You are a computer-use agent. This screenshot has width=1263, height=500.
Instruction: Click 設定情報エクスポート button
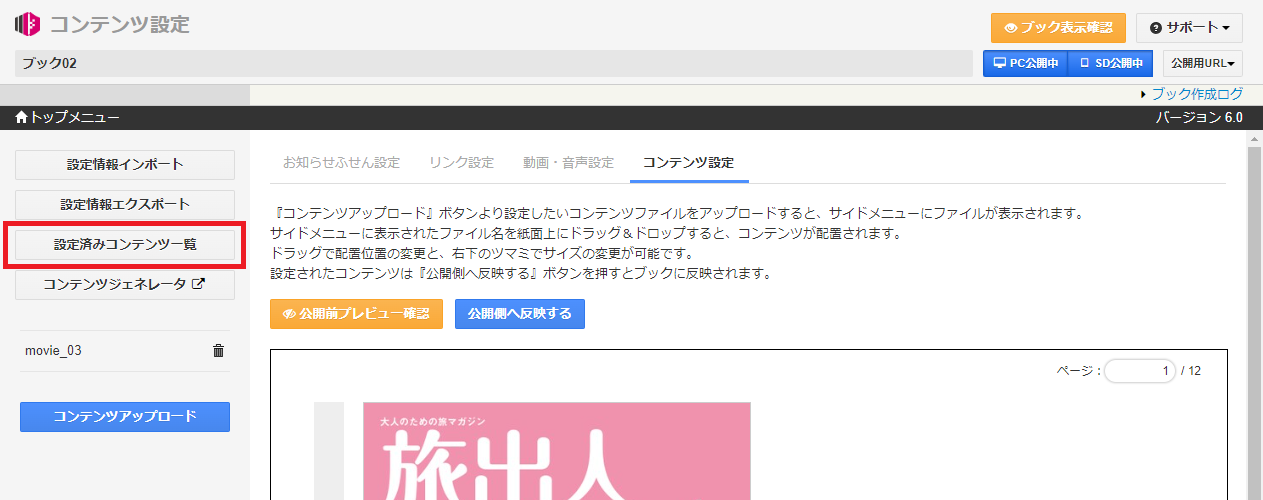(125, 204)
